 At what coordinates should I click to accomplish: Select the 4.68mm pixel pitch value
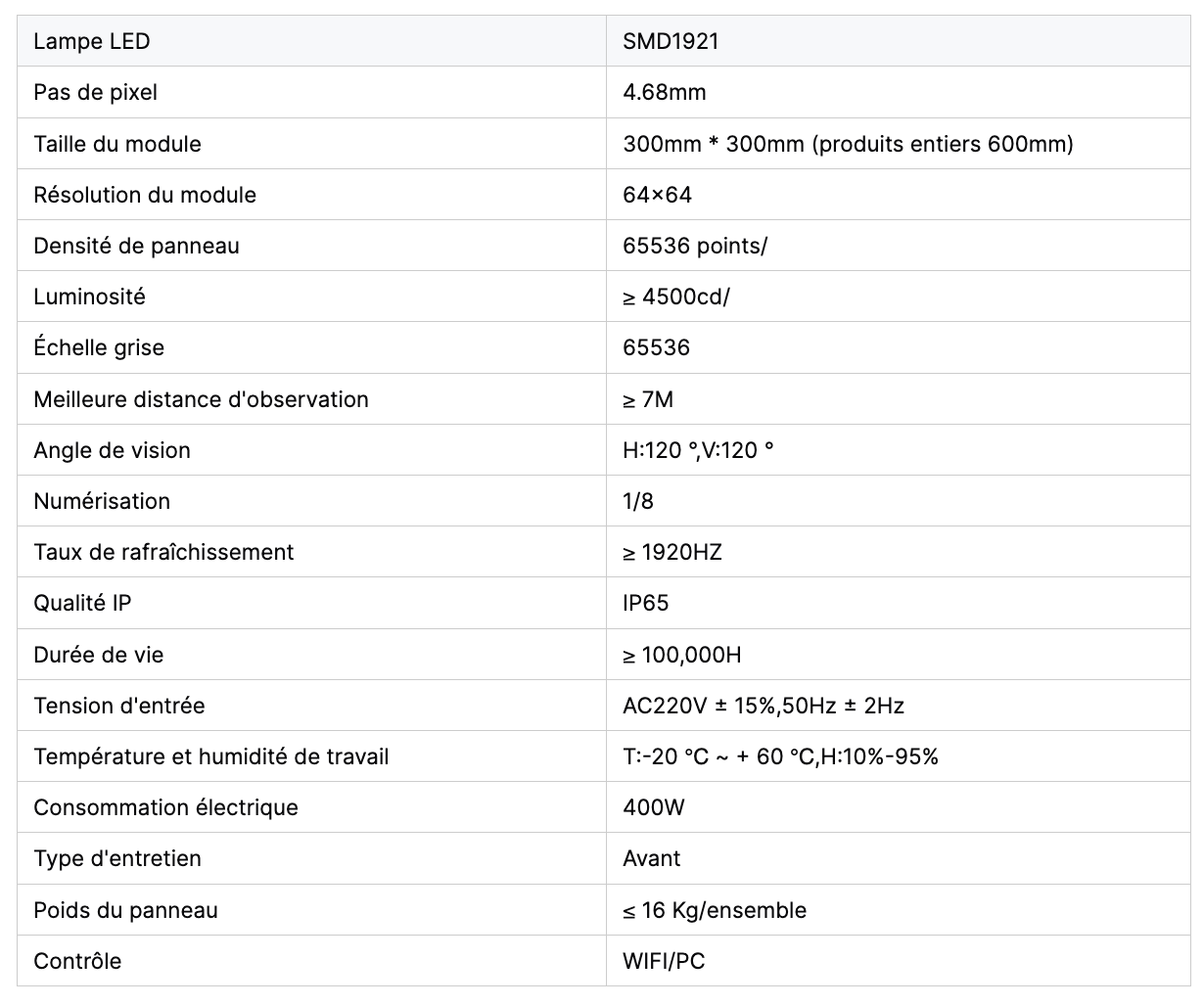point(664,92)
